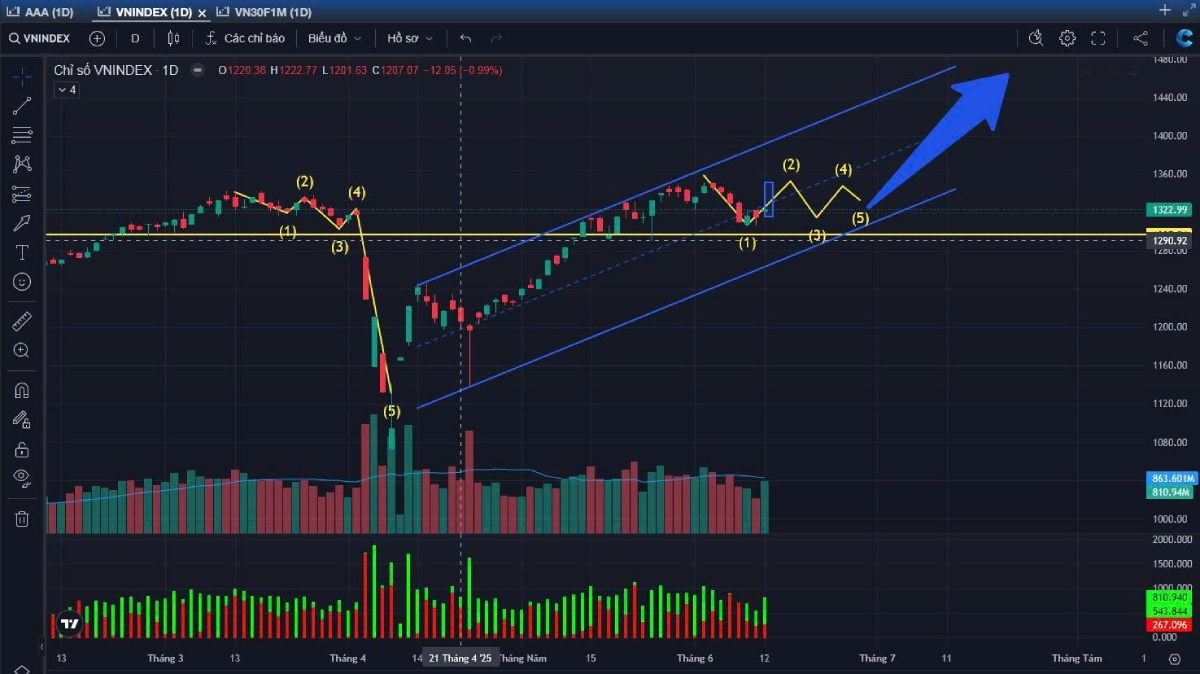Open the Hồ sơ dropdown menu
The image size is (1200, 674).
410,38
